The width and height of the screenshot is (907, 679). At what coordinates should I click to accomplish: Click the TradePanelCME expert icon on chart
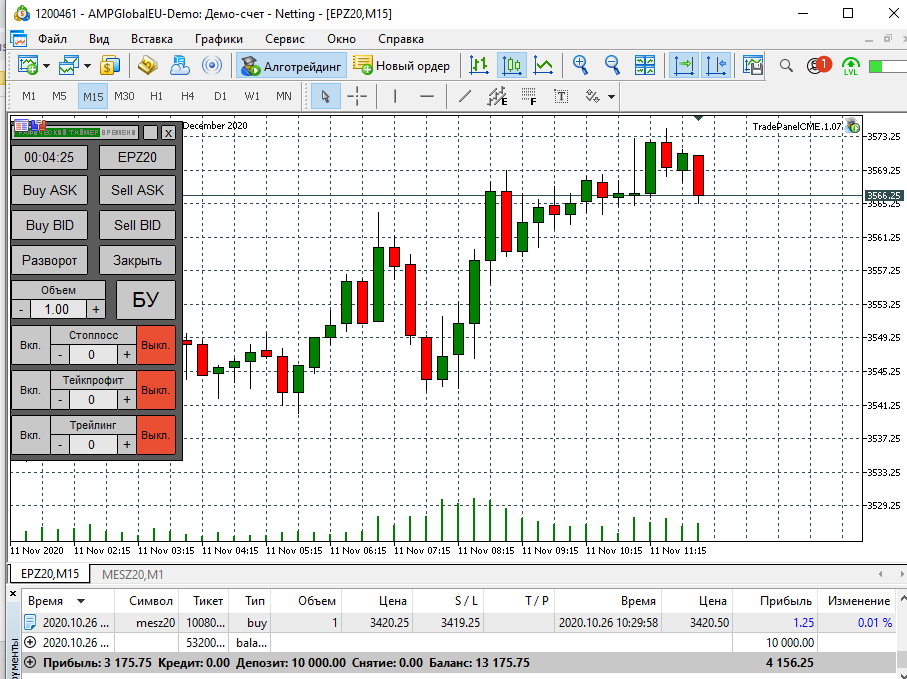pyautogui.click(x=852, y=126)
